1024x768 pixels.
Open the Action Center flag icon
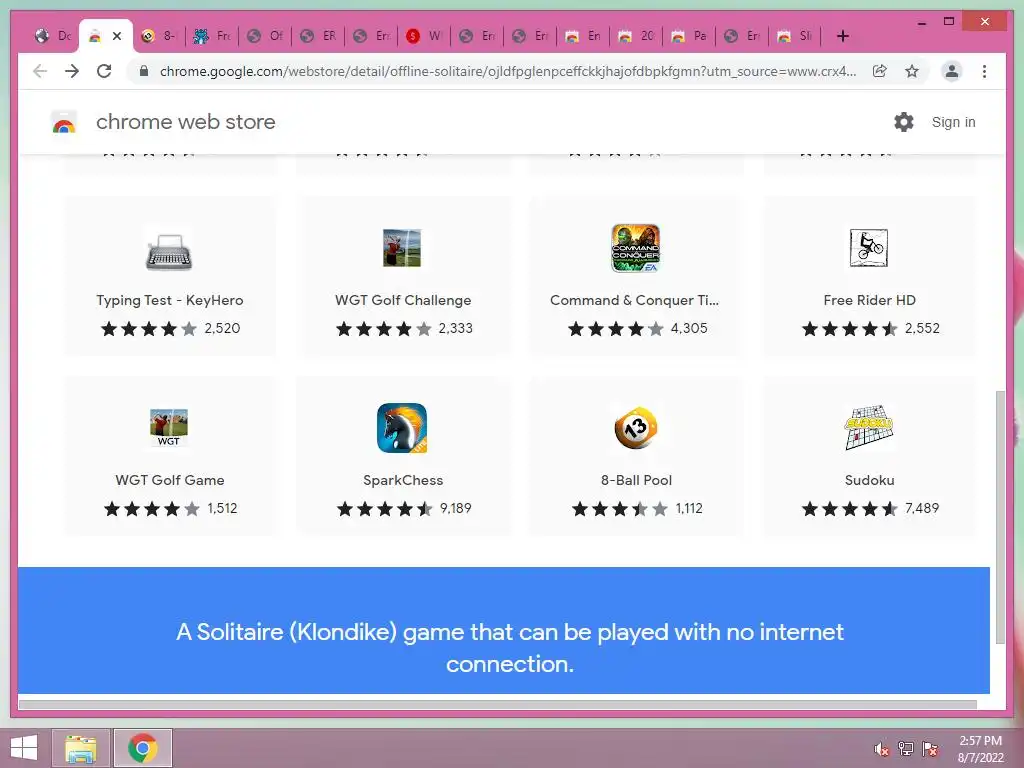tap(930, 749)
